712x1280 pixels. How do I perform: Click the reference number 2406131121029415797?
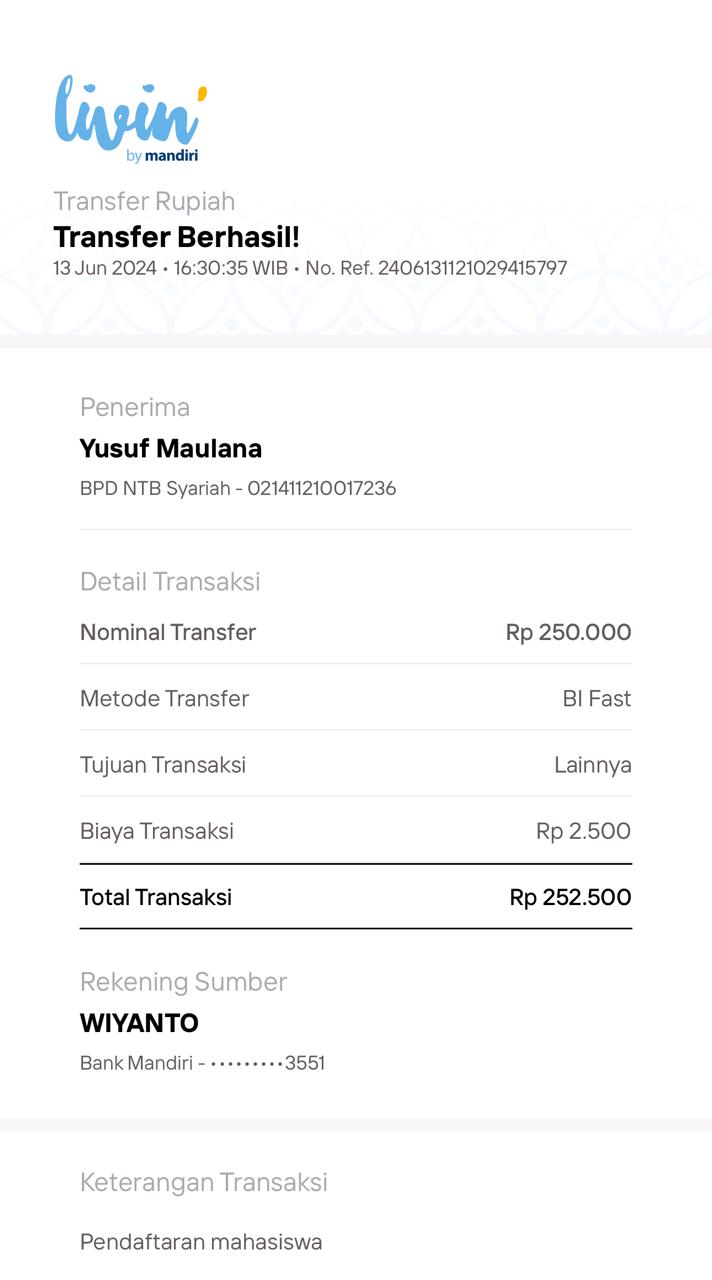(x=472, y=268)
